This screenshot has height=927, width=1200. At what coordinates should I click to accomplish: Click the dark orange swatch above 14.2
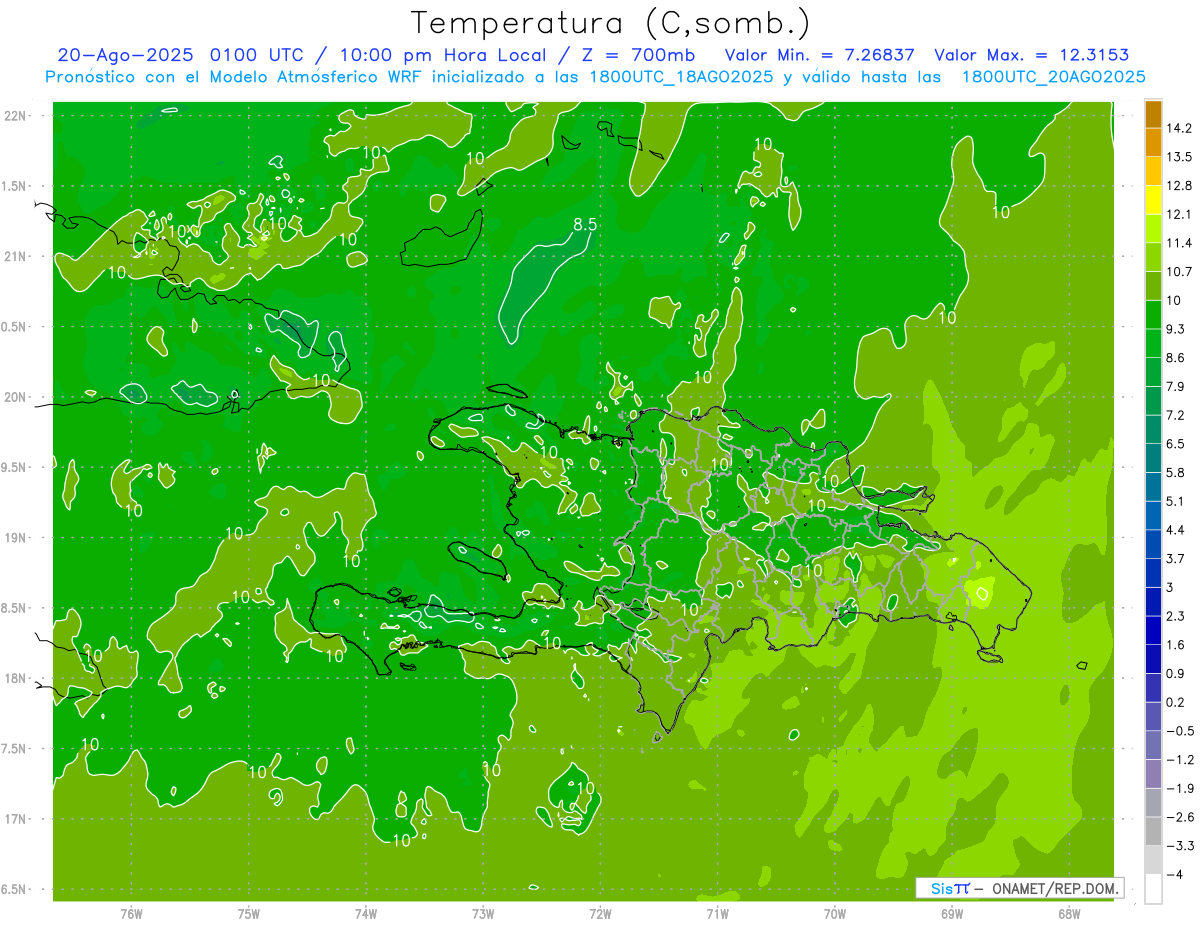coord(1153,114)
